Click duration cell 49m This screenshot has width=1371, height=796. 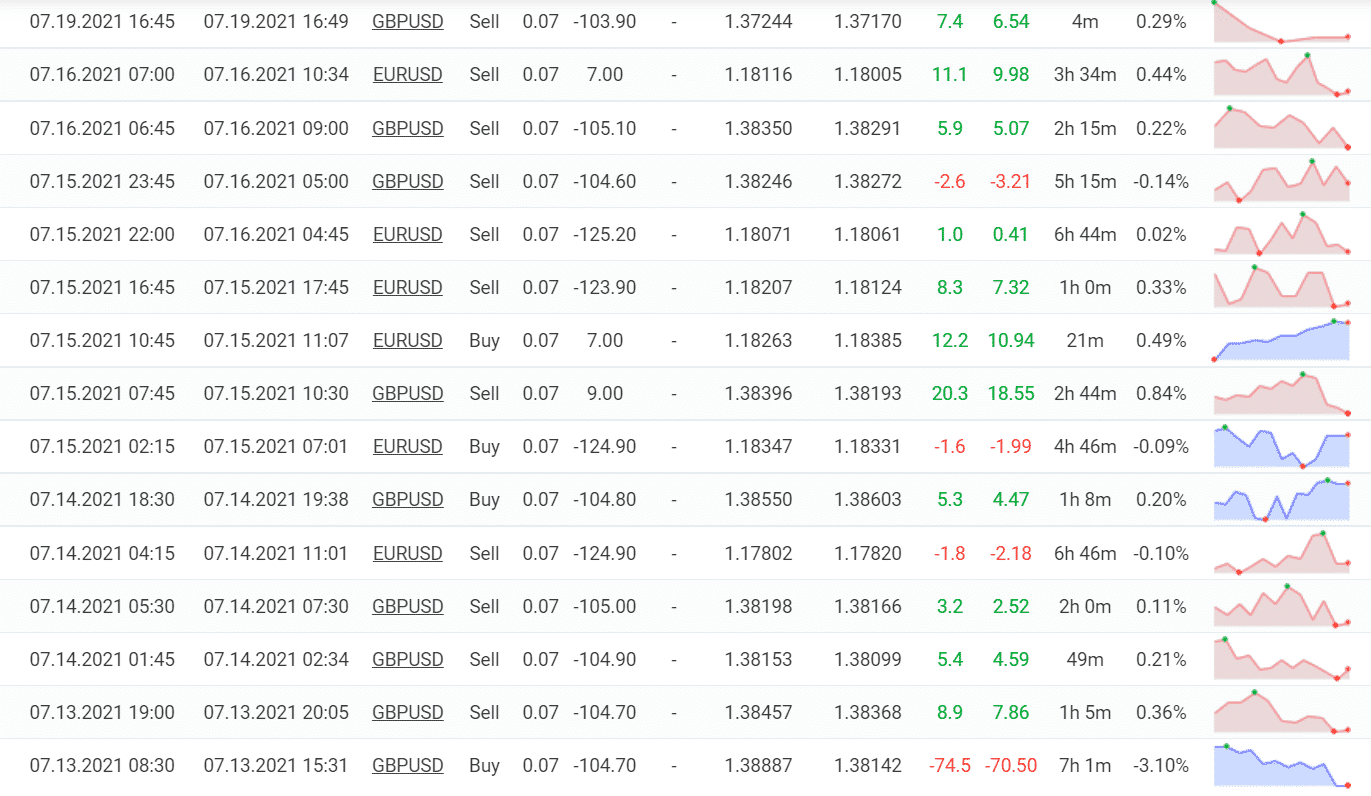coord(1085,659)
